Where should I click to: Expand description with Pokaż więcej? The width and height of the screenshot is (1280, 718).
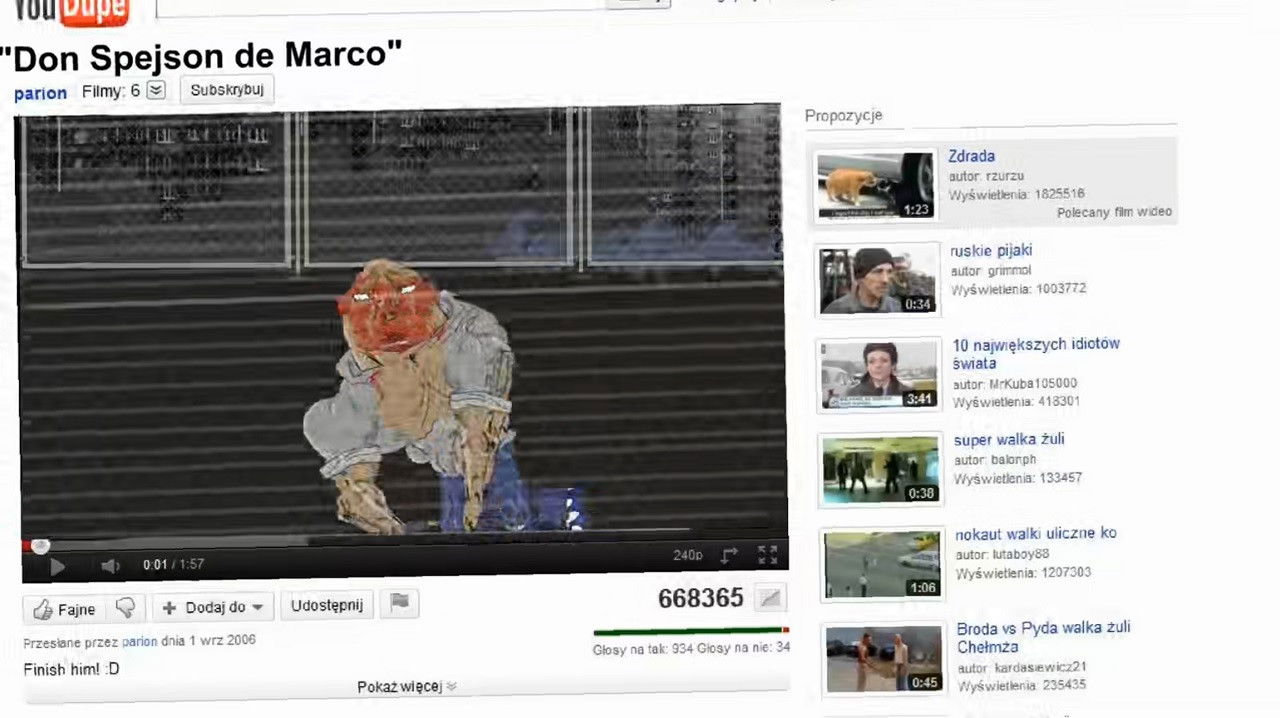(x=407, y=686)
